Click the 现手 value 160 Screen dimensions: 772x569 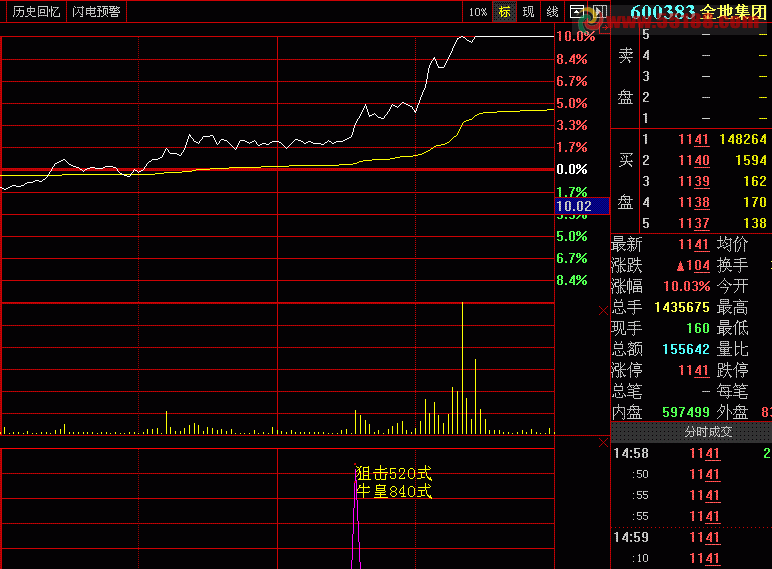(698, 328)
